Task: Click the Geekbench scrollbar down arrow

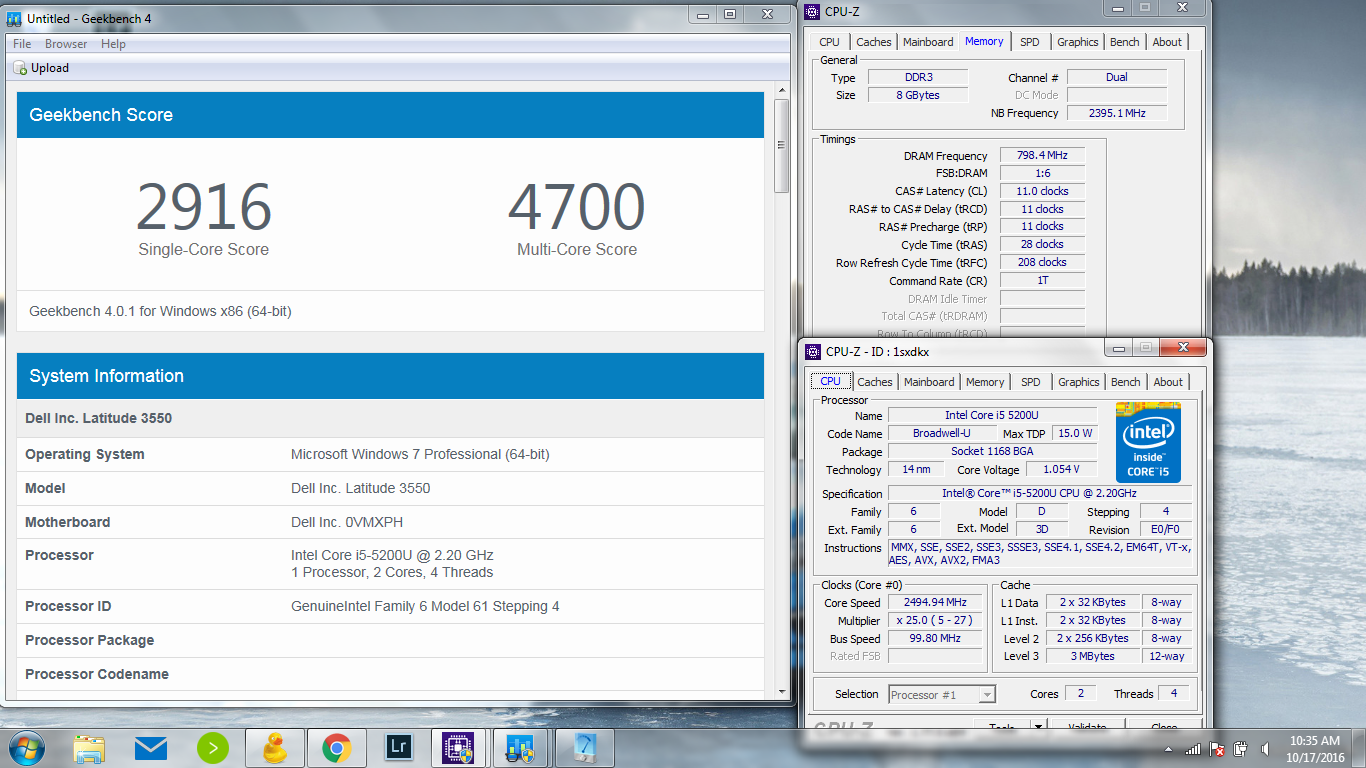Action: pyautogui.click(x=781, y=693)
